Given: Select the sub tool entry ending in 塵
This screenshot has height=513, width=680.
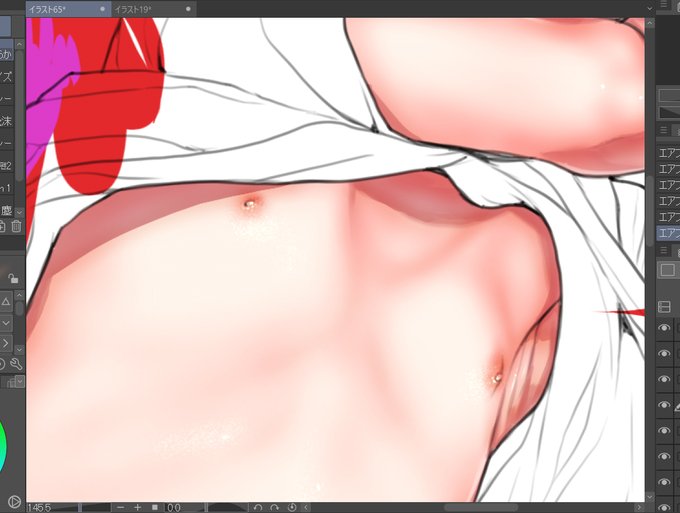Looking at the screenshot, I should pos(7,210).
